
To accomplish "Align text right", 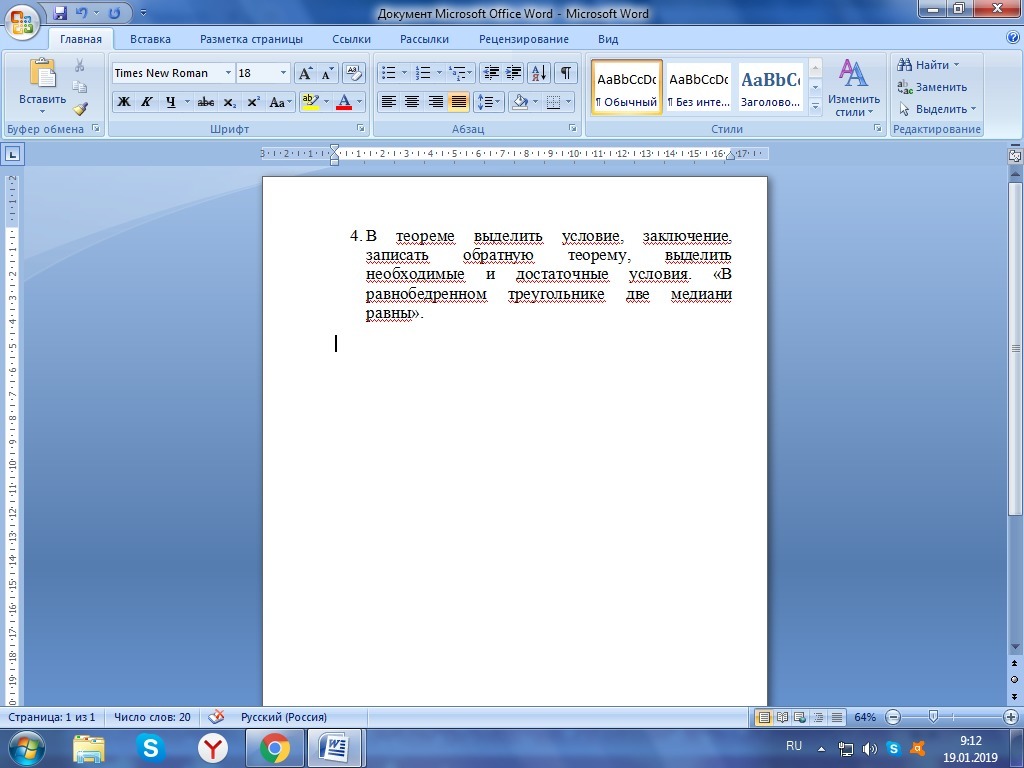I will (435, 102).
